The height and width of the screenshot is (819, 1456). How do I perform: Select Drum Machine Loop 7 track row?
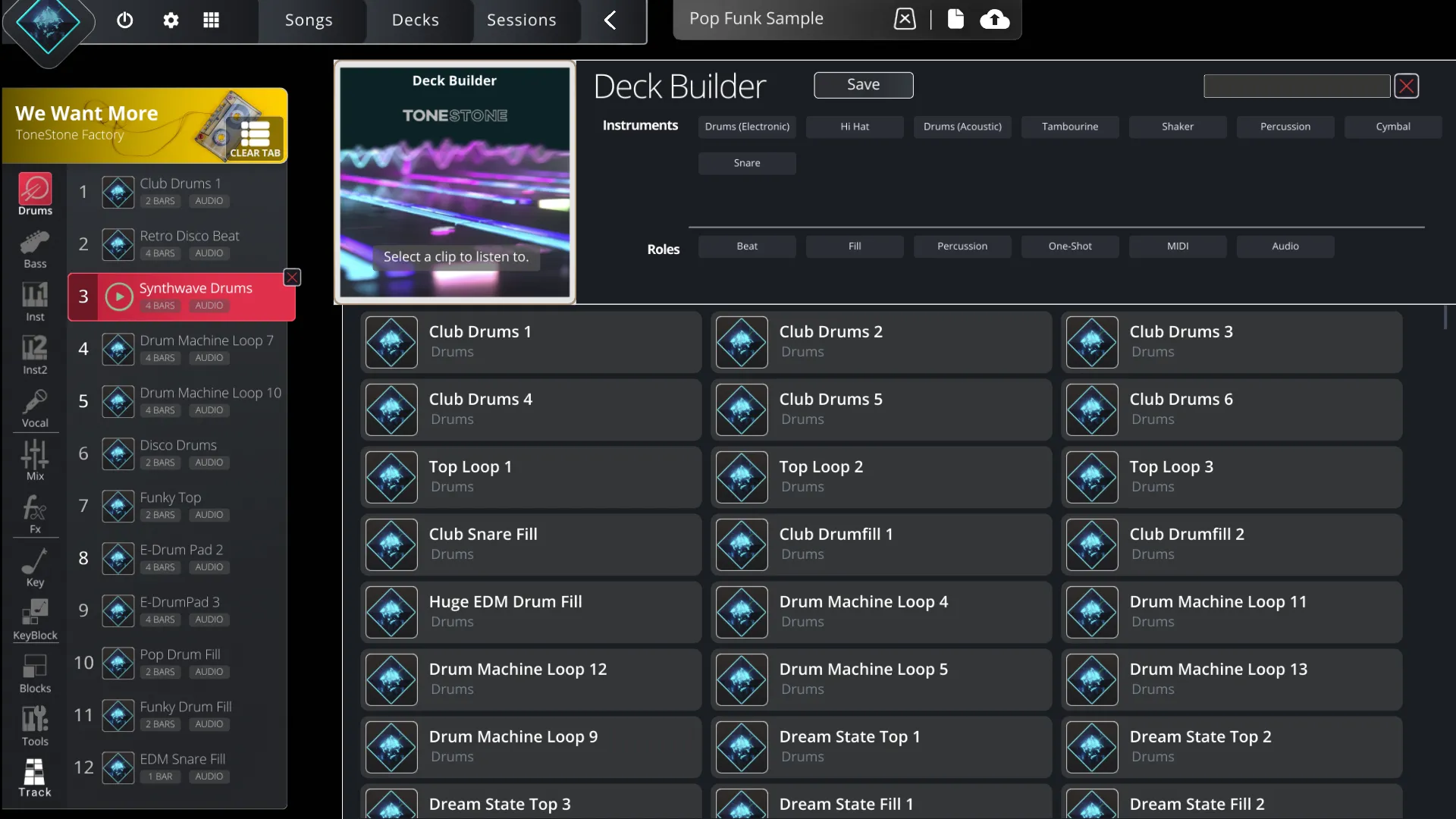click(x=177, y=349)
